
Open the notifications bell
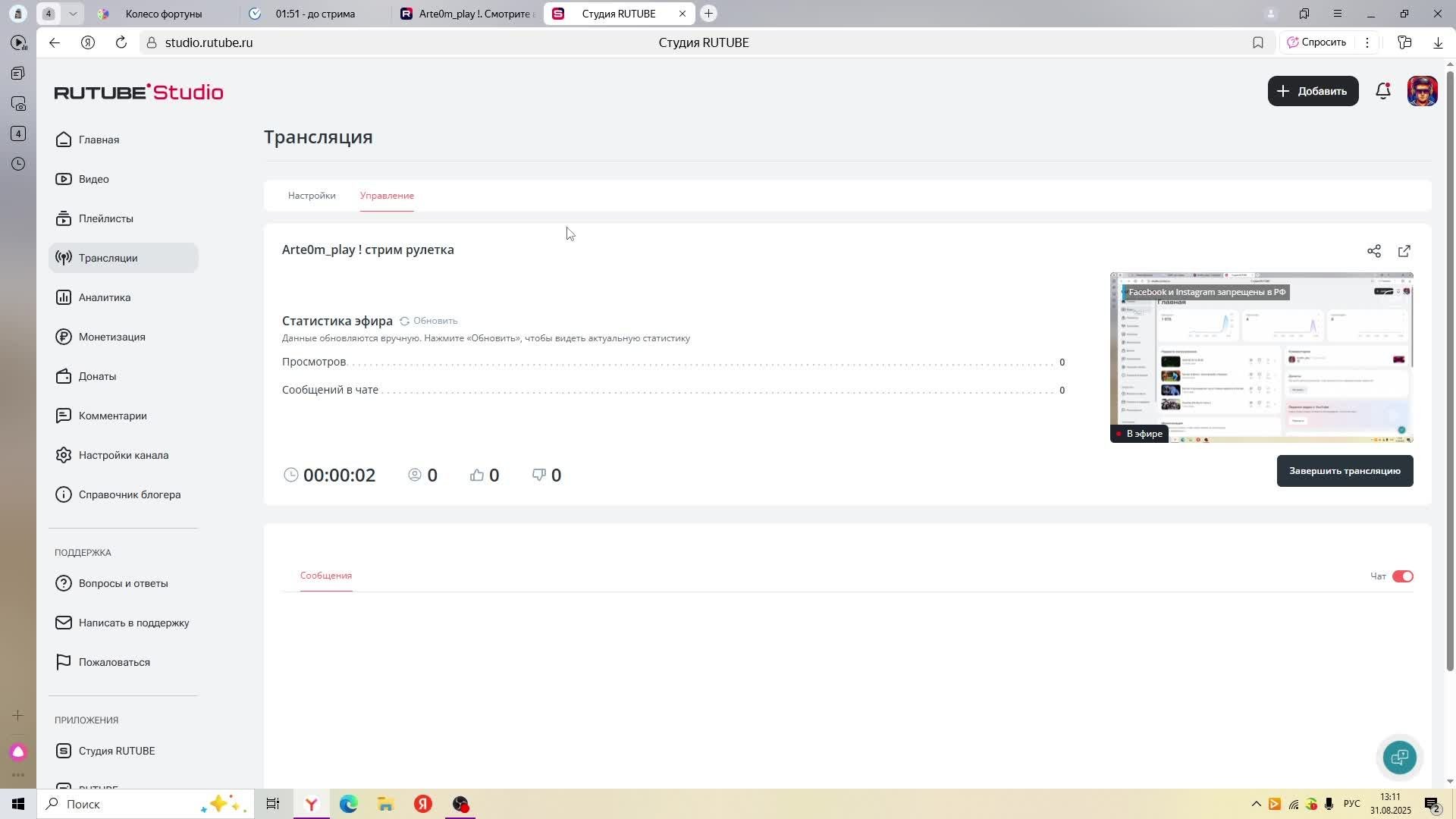point(1382,91)
